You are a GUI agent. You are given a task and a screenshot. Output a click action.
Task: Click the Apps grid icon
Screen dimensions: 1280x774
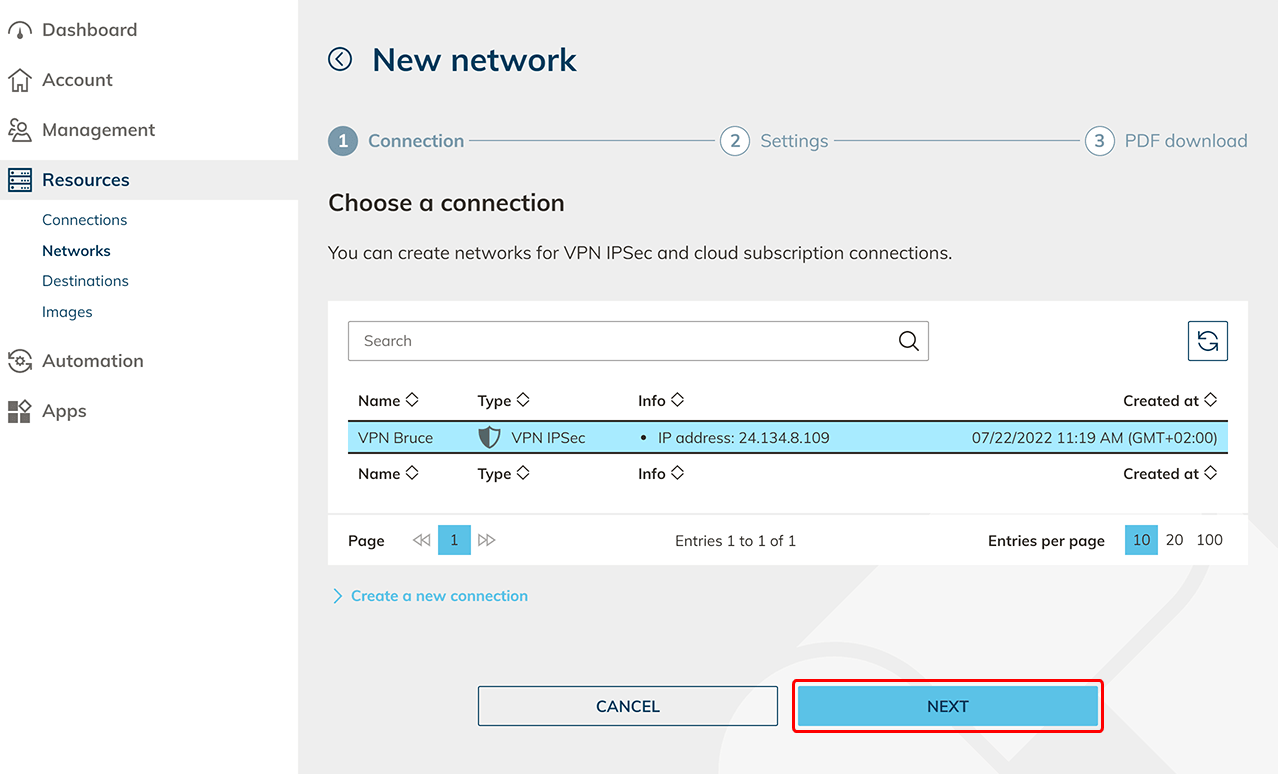pos(19,411)
